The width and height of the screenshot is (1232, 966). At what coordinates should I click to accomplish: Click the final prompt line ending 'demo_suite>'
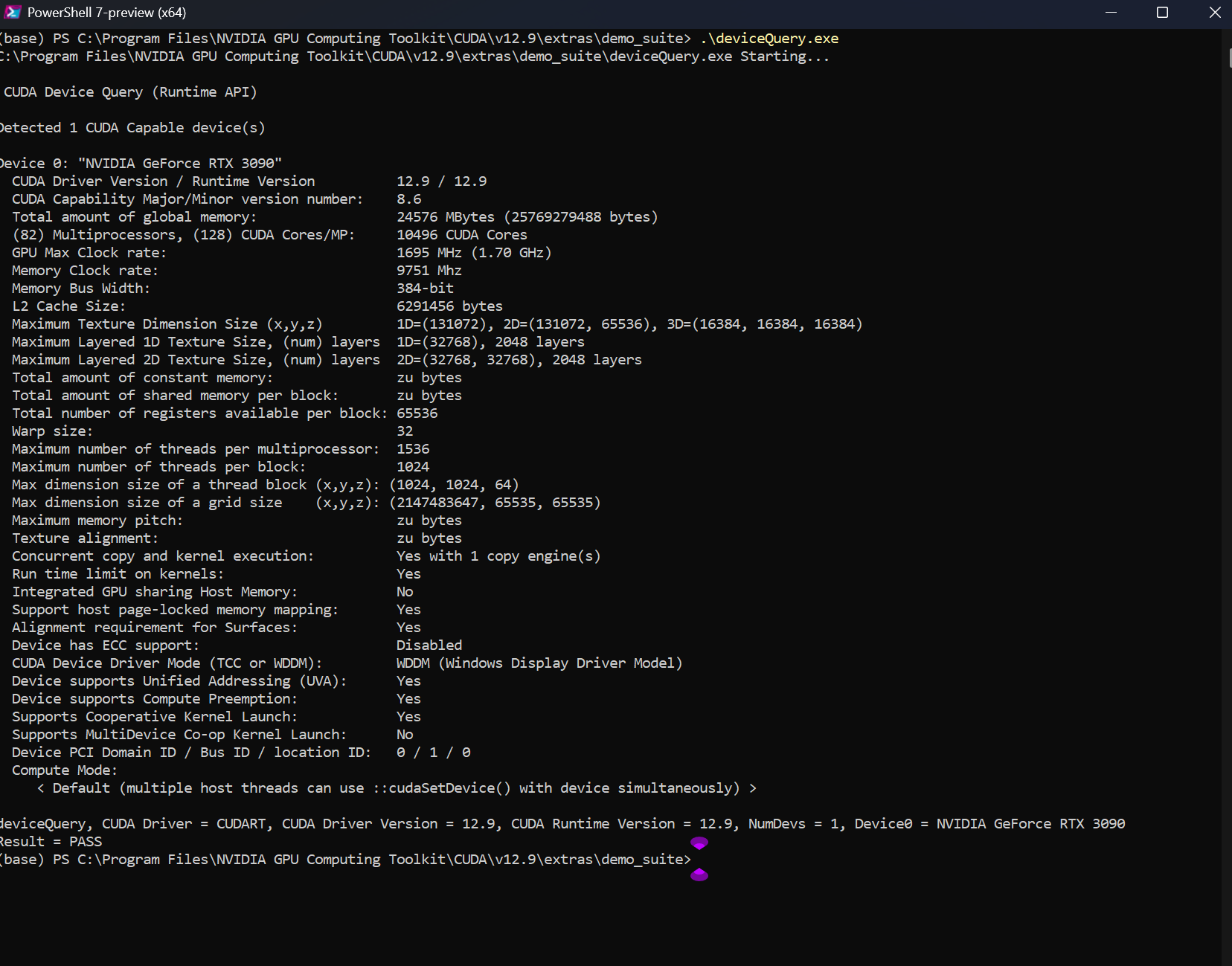[345, 860]
